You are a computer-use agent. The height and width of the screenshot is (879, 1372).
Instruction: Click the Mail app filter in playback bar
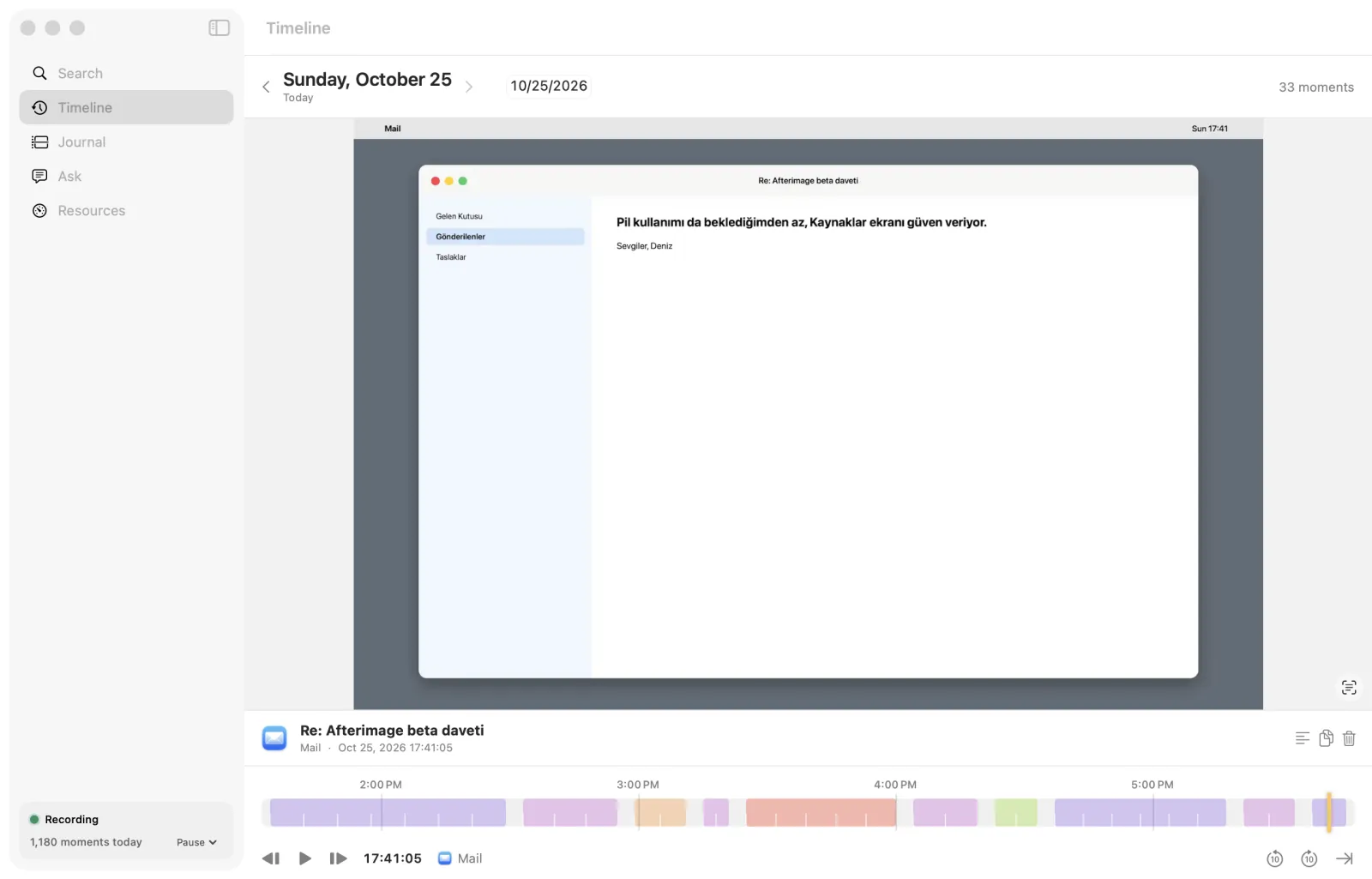click(x=460, y=858)
